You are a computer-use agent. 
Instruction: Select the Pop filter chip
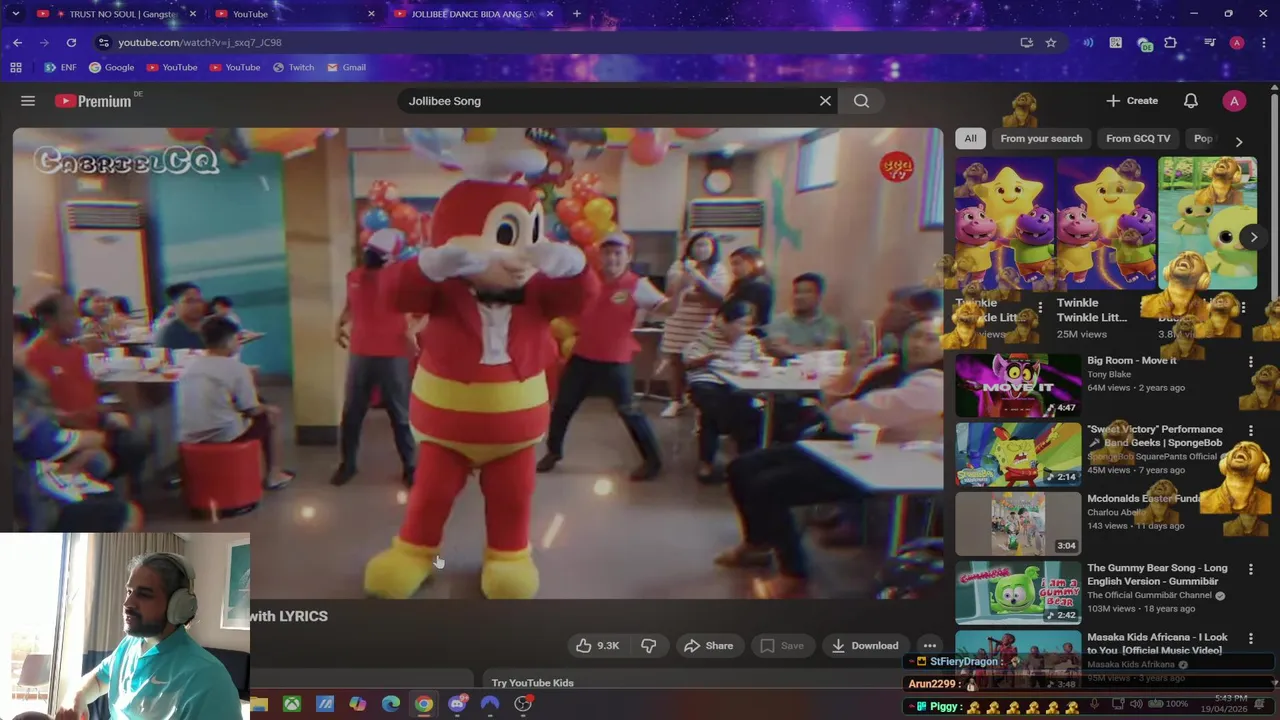point(1203,139)
